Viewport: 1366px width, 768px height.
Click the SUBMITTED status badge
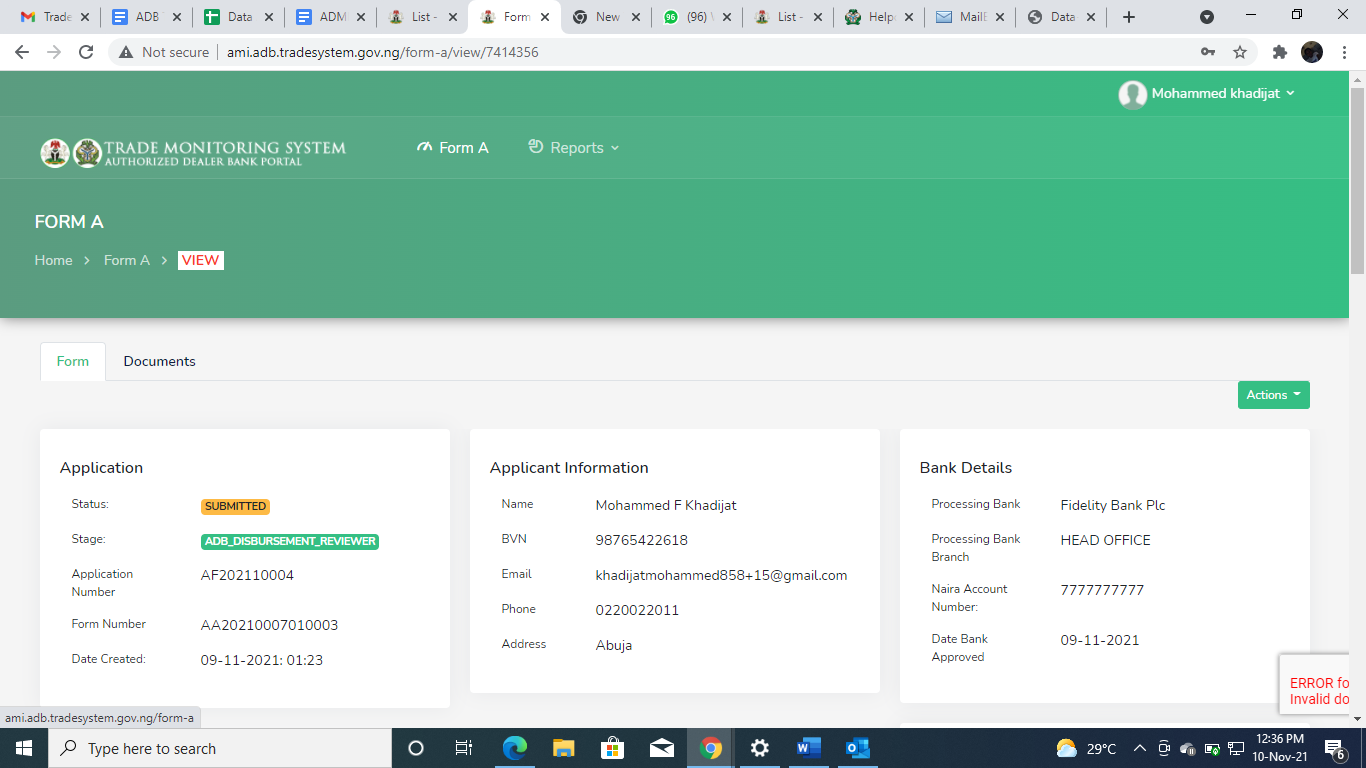click(x=235, y=507)
